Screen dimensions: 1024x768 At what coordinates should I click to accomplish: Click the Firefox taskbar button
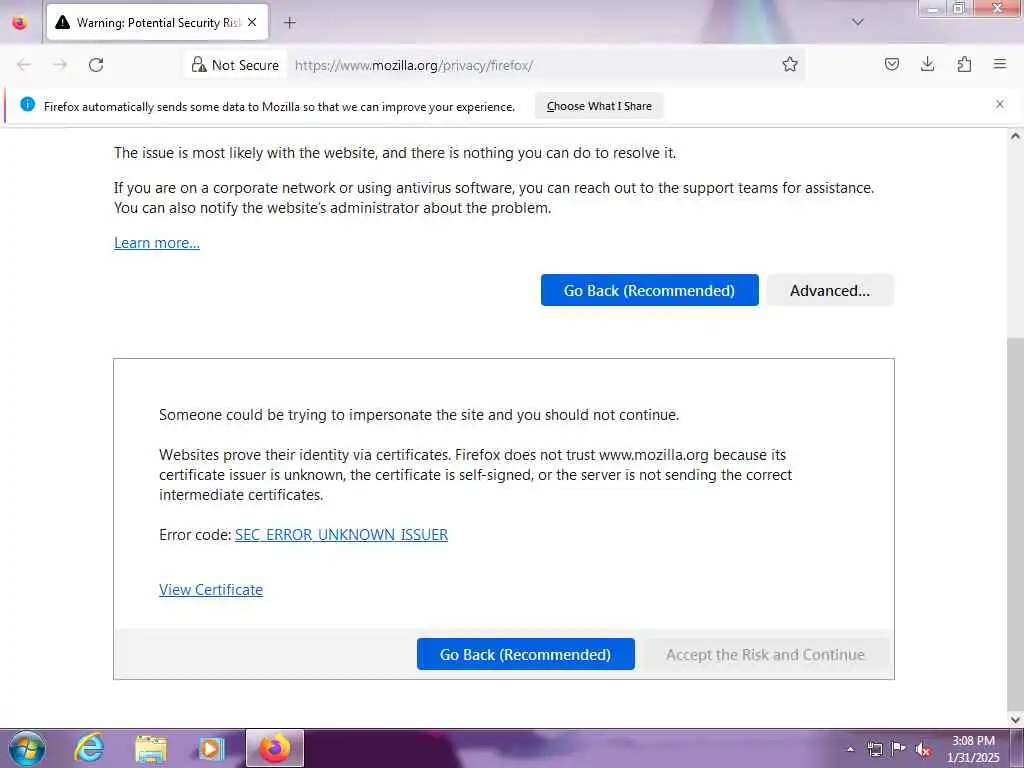tap(274, 748)
